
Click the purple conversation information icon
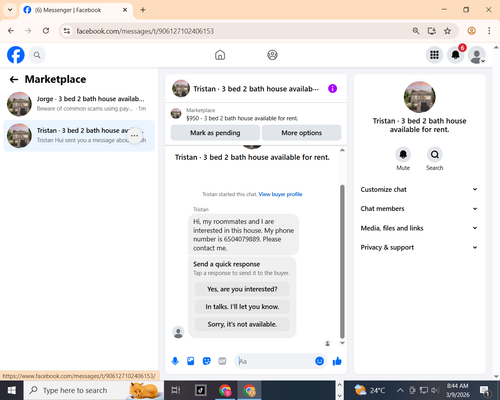pos(332,89)
